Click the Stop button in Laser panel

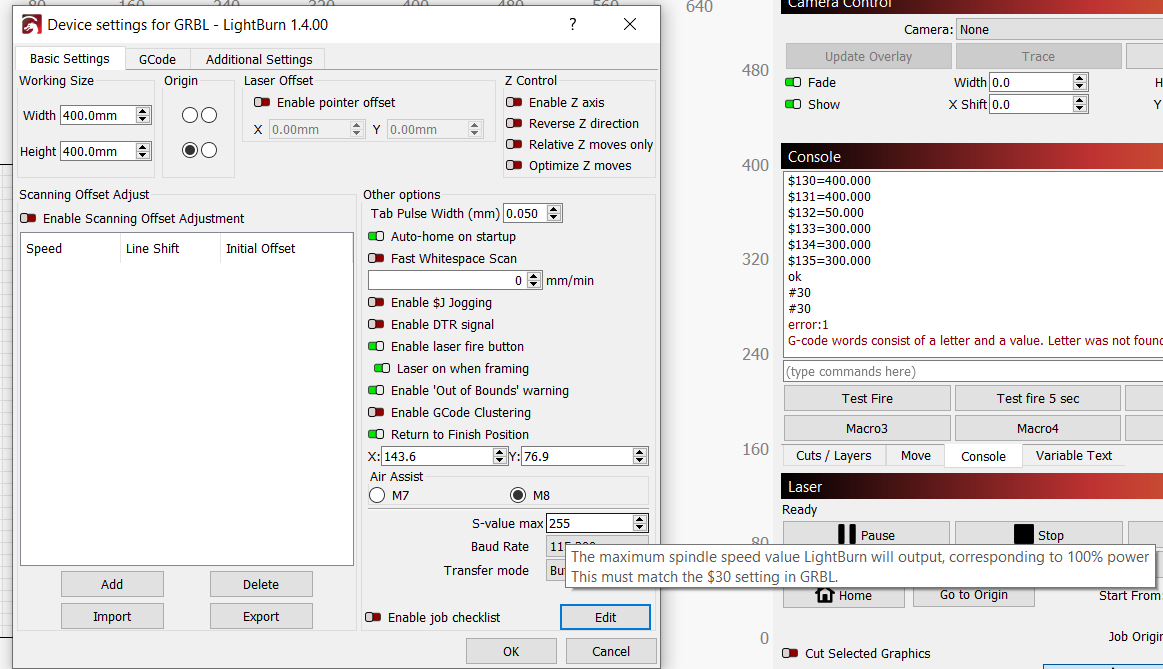(1038, 535)
